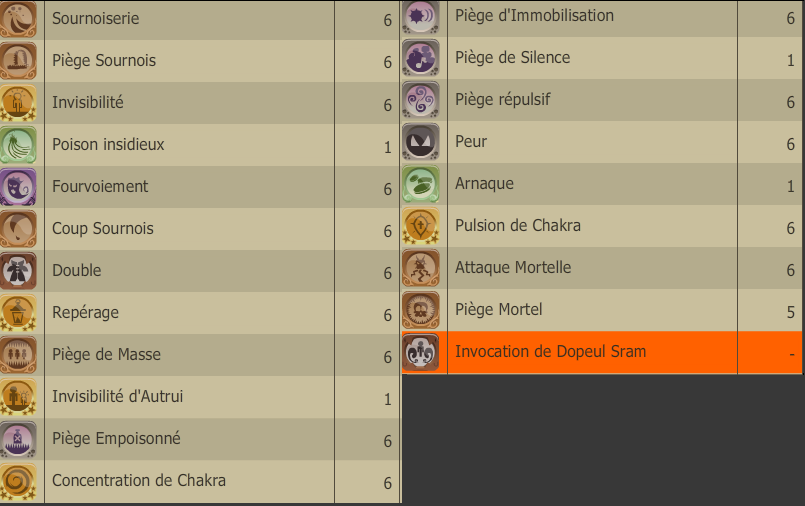
Task: Click the Pulsion de Chakra label
Action: 518,225
